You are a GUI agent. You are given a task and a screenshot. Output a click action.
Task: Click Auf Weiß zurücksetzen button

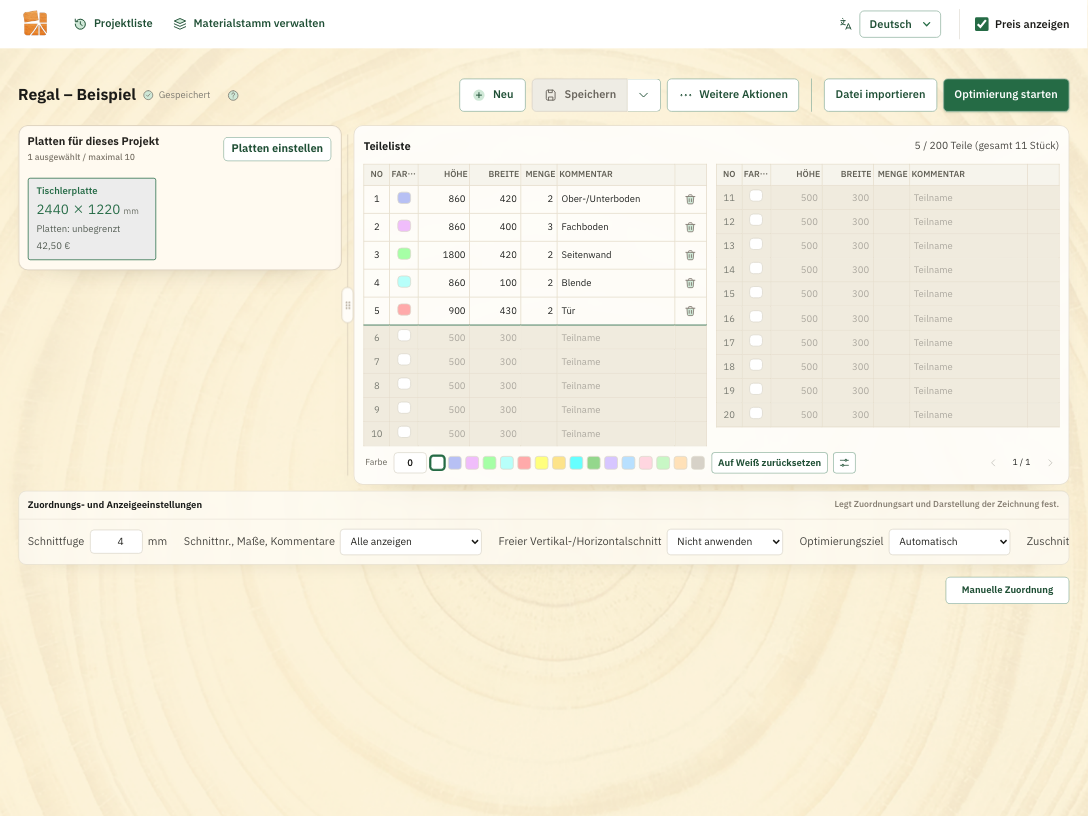[x=769, y=463]
